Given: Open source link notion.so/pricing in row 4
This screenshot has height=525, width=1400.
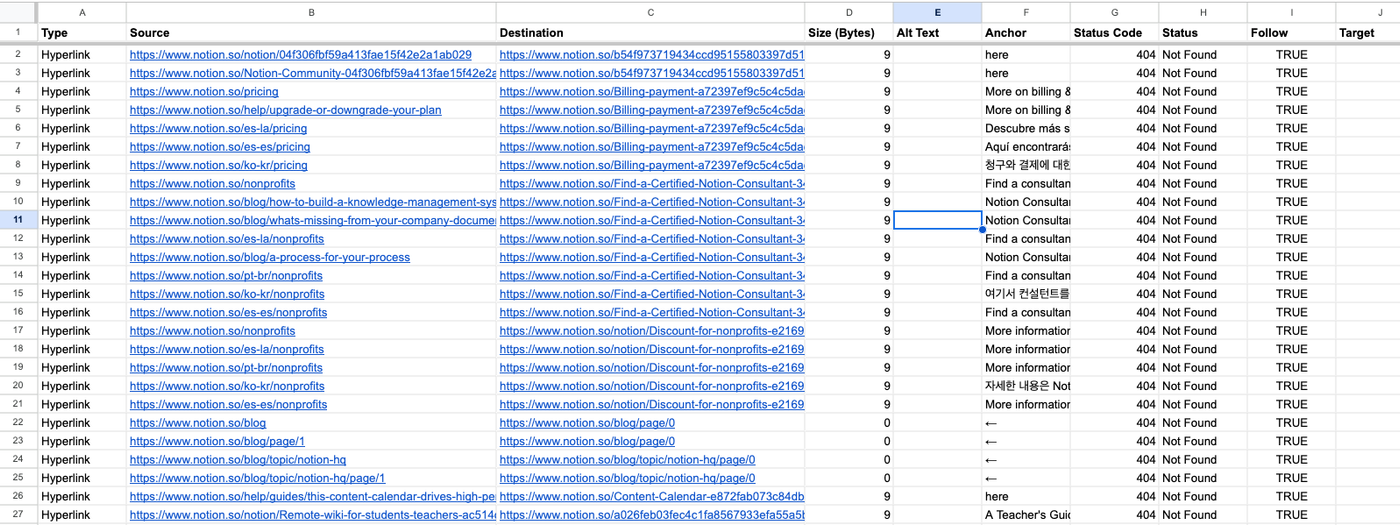Looking at the screenshot, I should [x=204, y=92].
